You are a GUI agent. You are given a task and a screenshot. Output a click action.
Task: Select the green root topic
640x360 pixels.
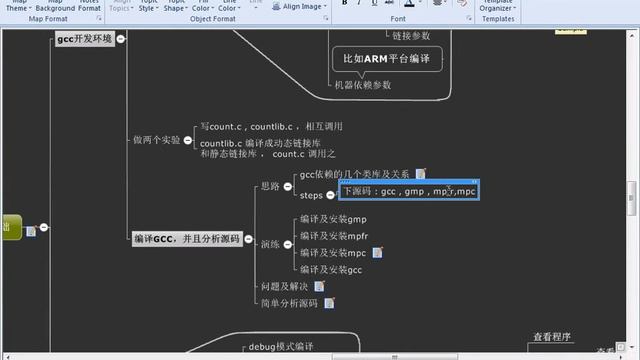tap(12, 227)
